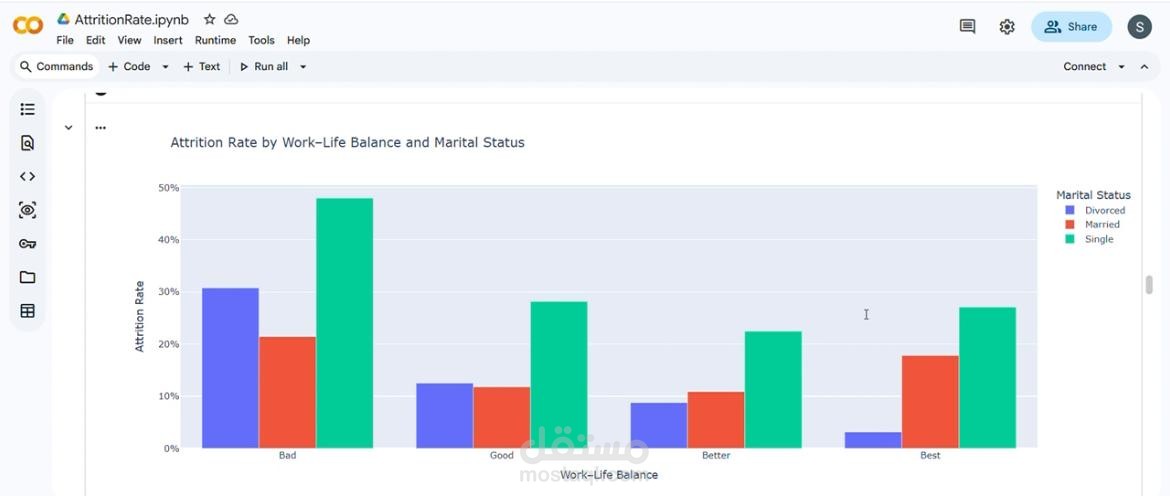Click the Divorced bar for Bad

pyautogui.click(x=231, y=368)
